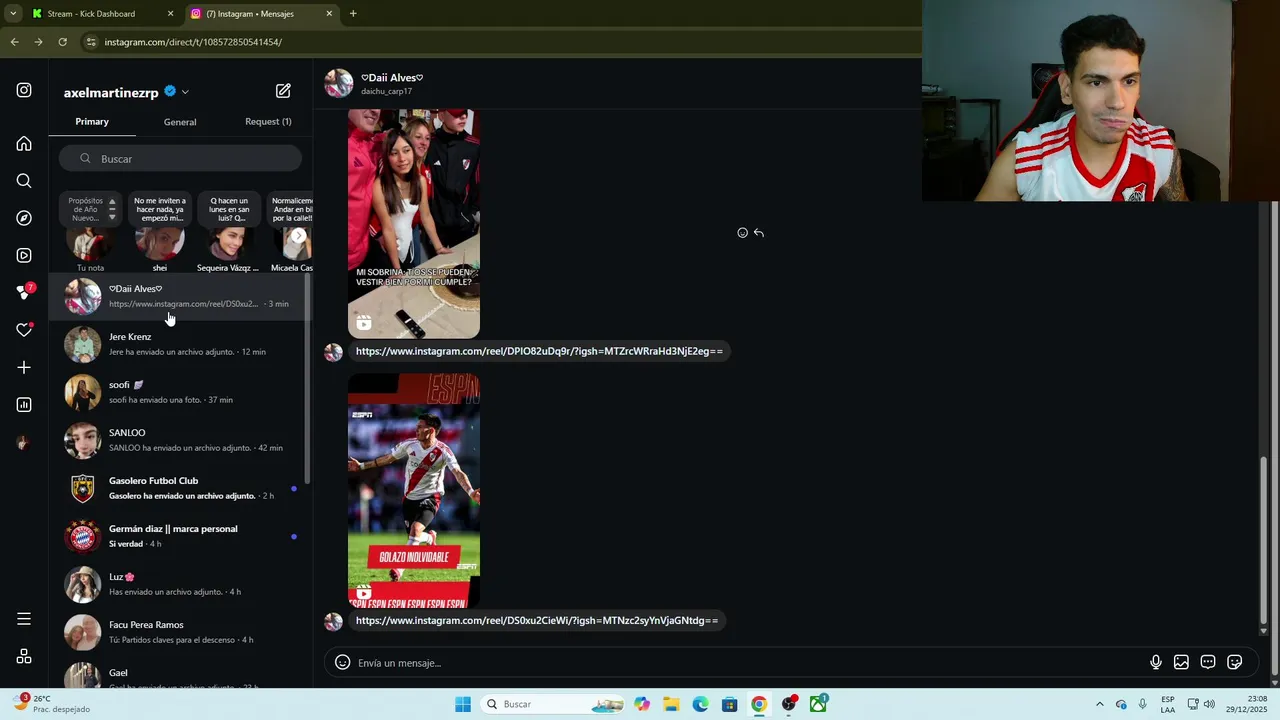
Task: Open the SANLOO conversation
Action: [x=180, y=440]
